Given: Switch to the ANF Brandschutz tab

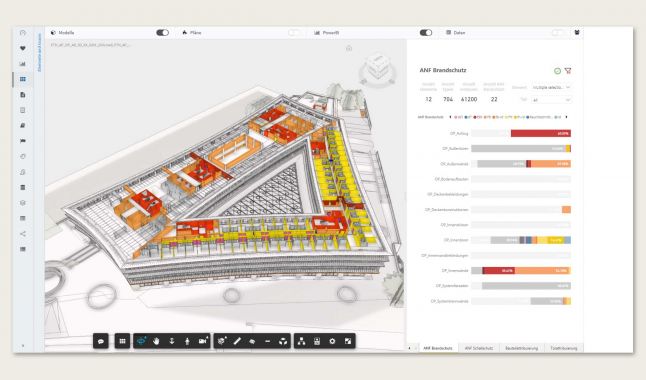Looking at the screenshot, I should (x=438, y=348).
